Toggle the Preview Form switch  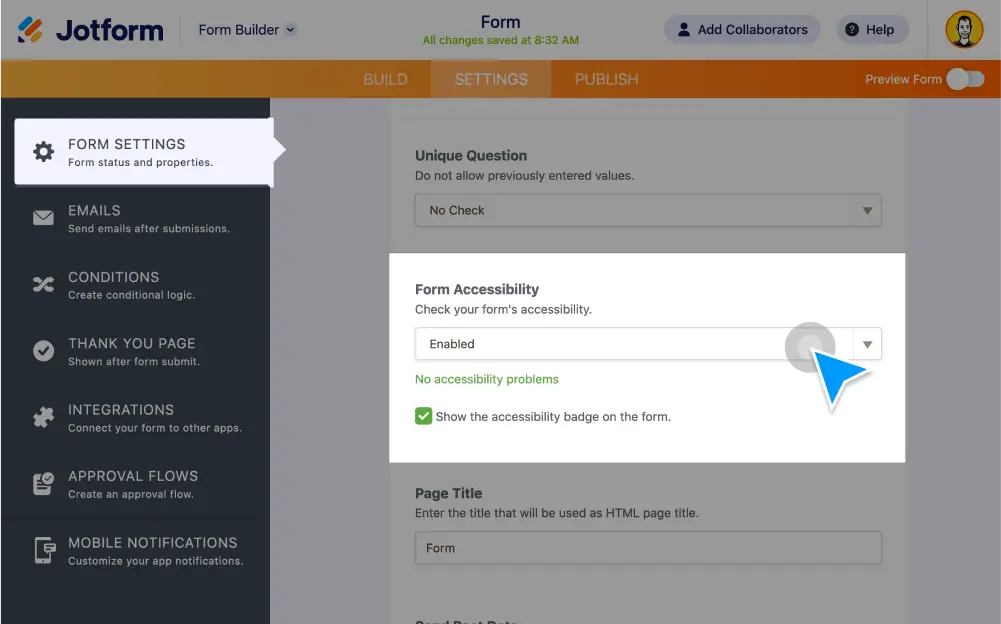point(965,79)
